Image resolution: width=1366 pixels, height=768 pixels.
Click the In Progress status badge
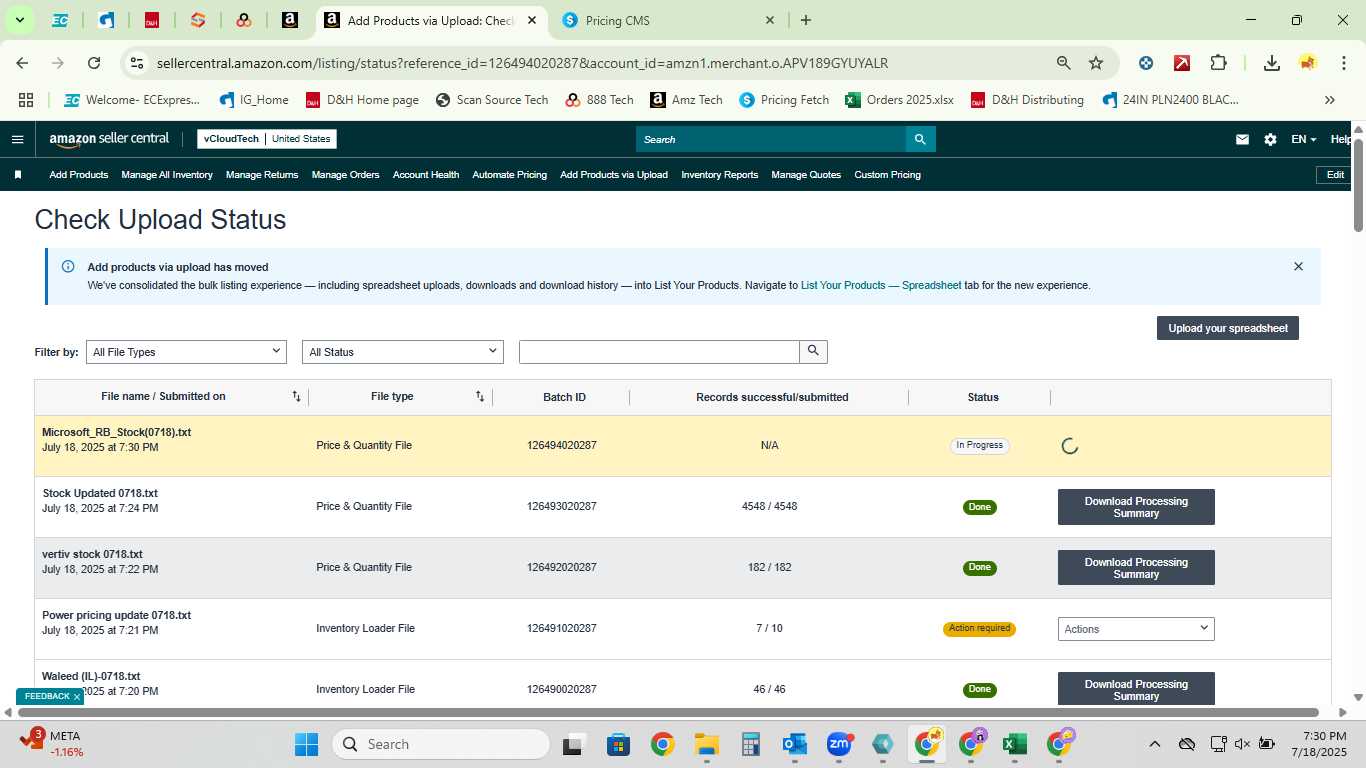[x=979, y=445]
